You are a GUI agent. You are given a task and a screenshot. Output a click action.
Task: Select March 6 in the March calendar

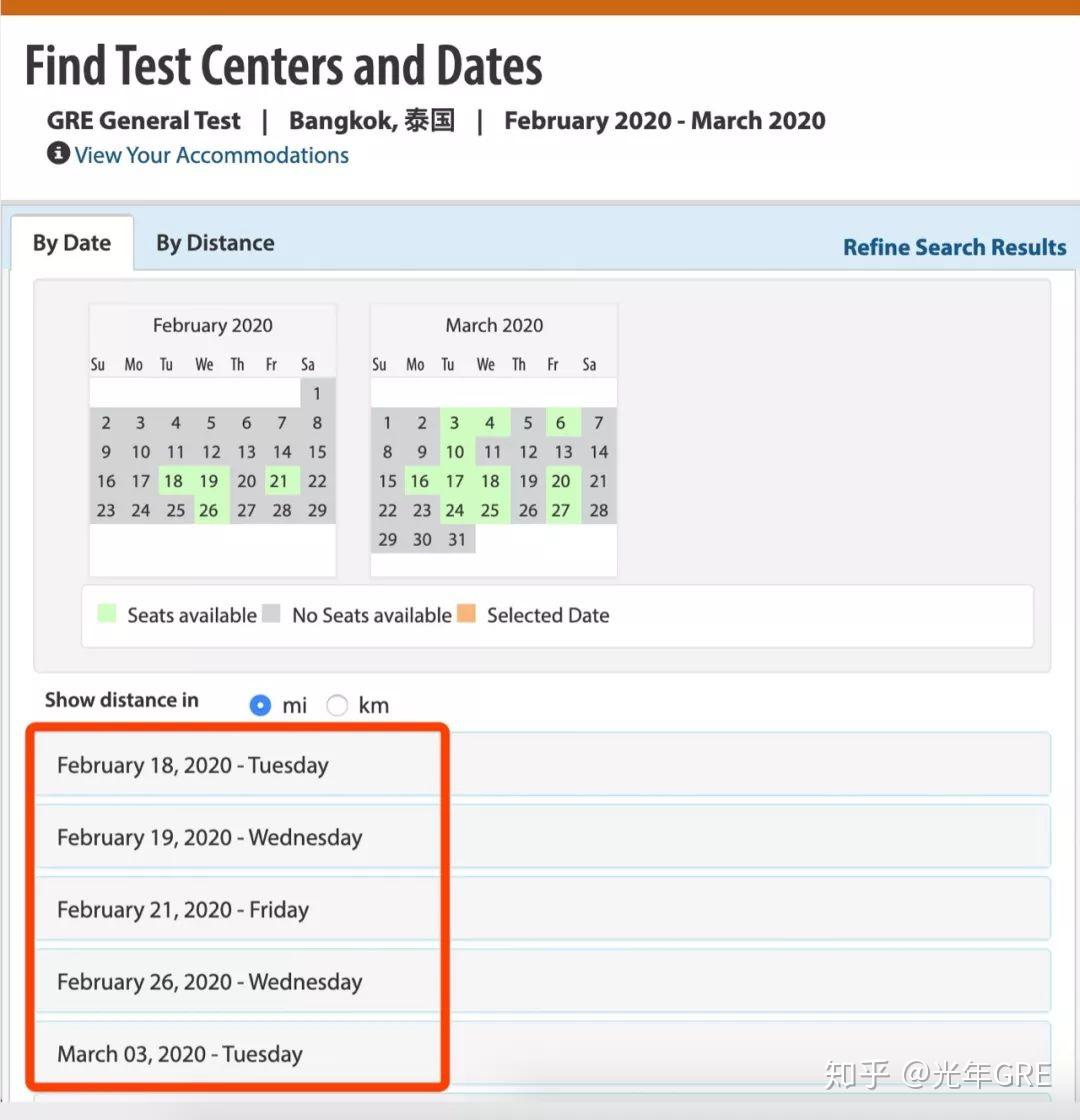tap(561, 423)
